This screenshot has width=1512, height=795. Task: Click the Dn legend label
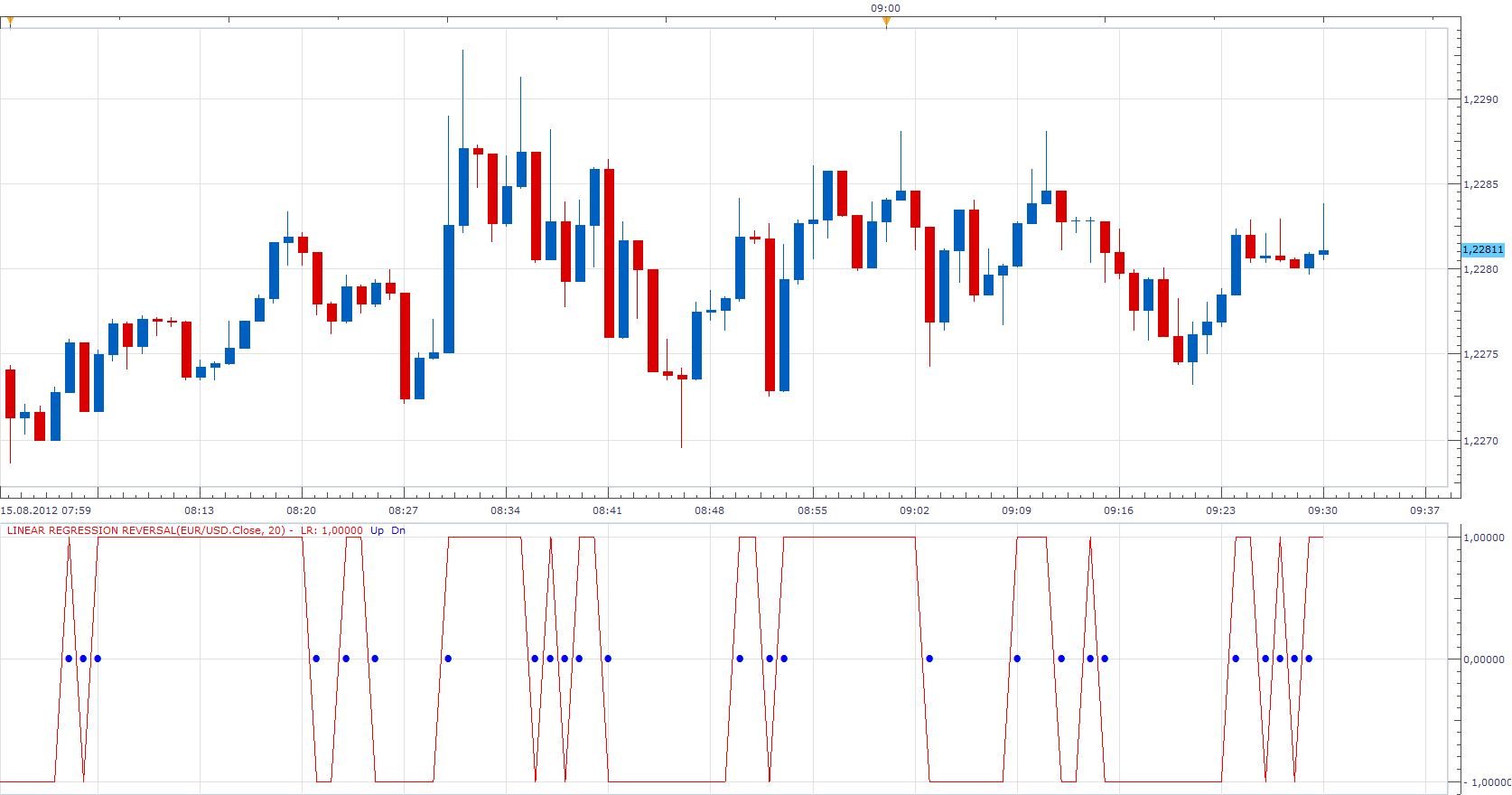(x=398, y=530)
